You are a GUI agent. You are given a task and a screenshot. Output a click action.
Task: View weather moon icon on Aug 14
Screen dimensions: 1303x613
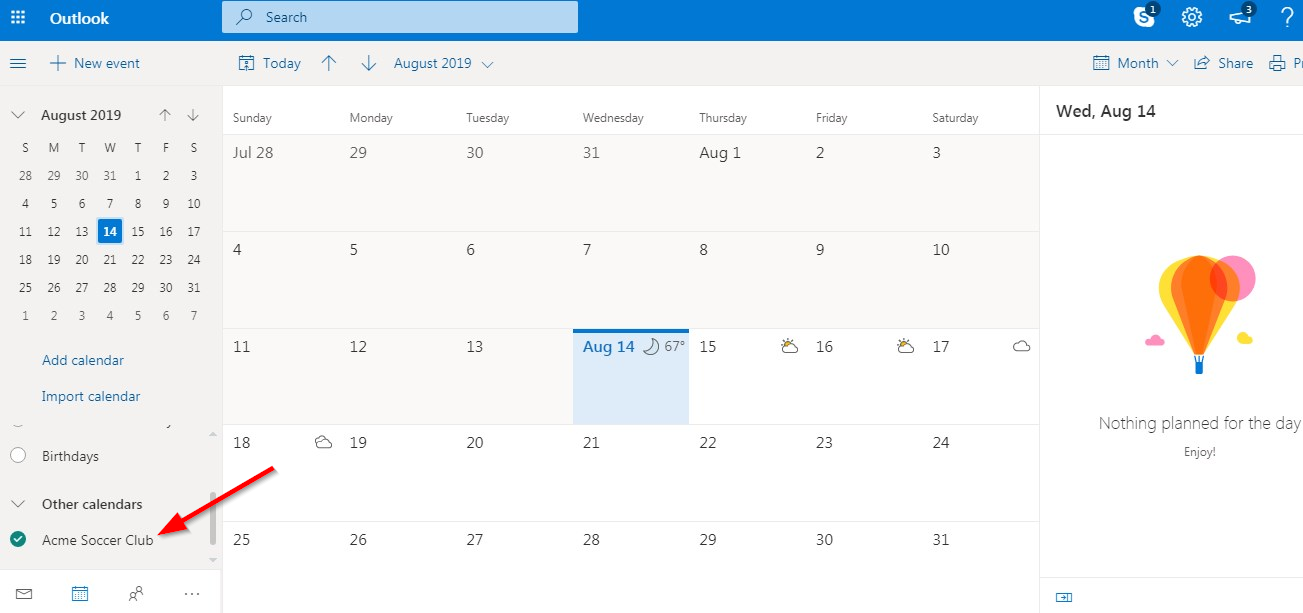tap(651, 346)
